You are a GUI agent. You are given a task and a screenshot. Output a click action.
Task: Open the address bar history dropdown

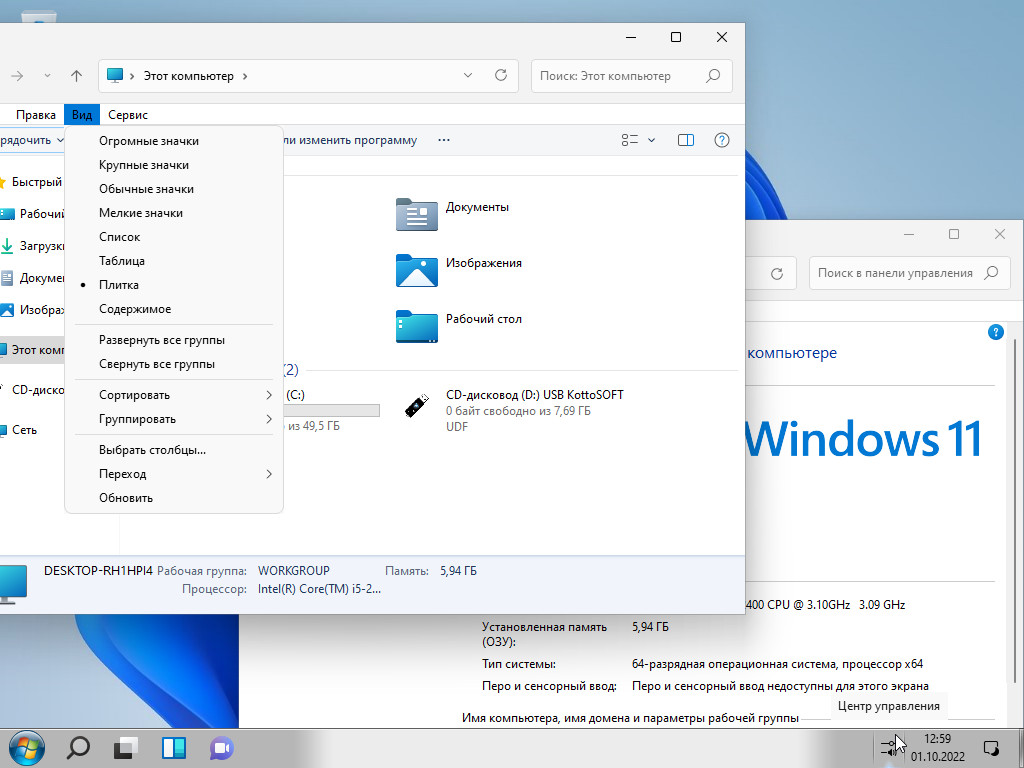(x=468, y=76)
